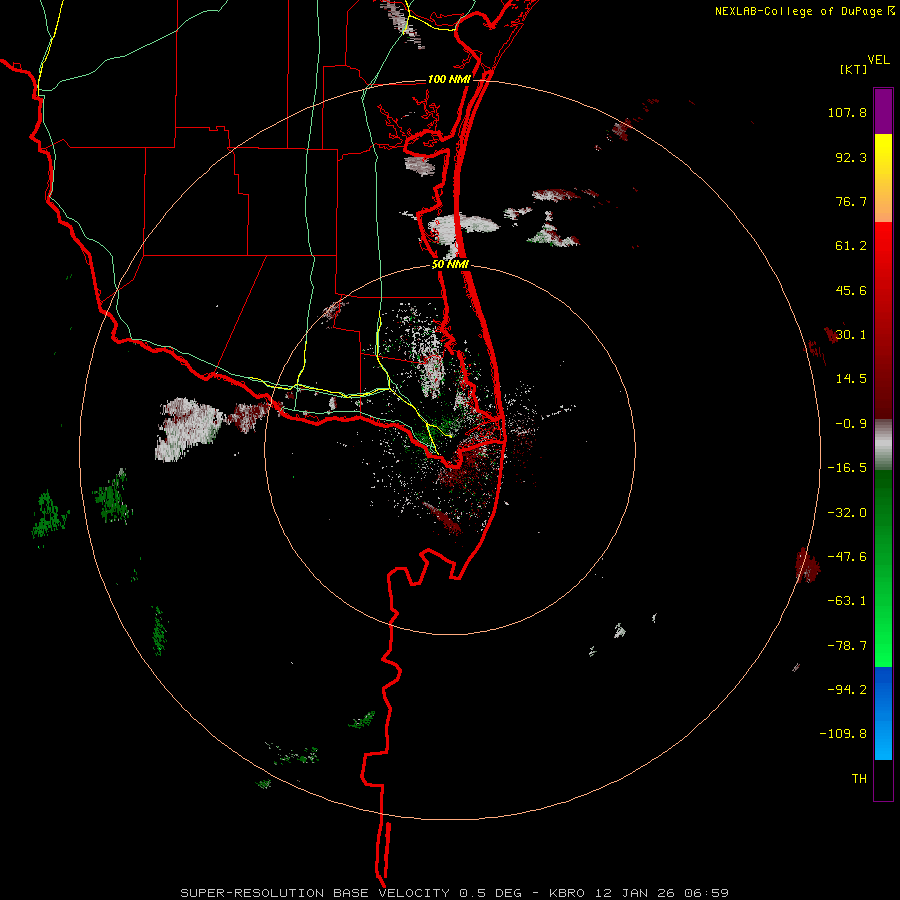Pick the purple band atop velocity scale
The width and height of the screenshot is (900, 900).
pyautogui.click(x=883, y=112)
